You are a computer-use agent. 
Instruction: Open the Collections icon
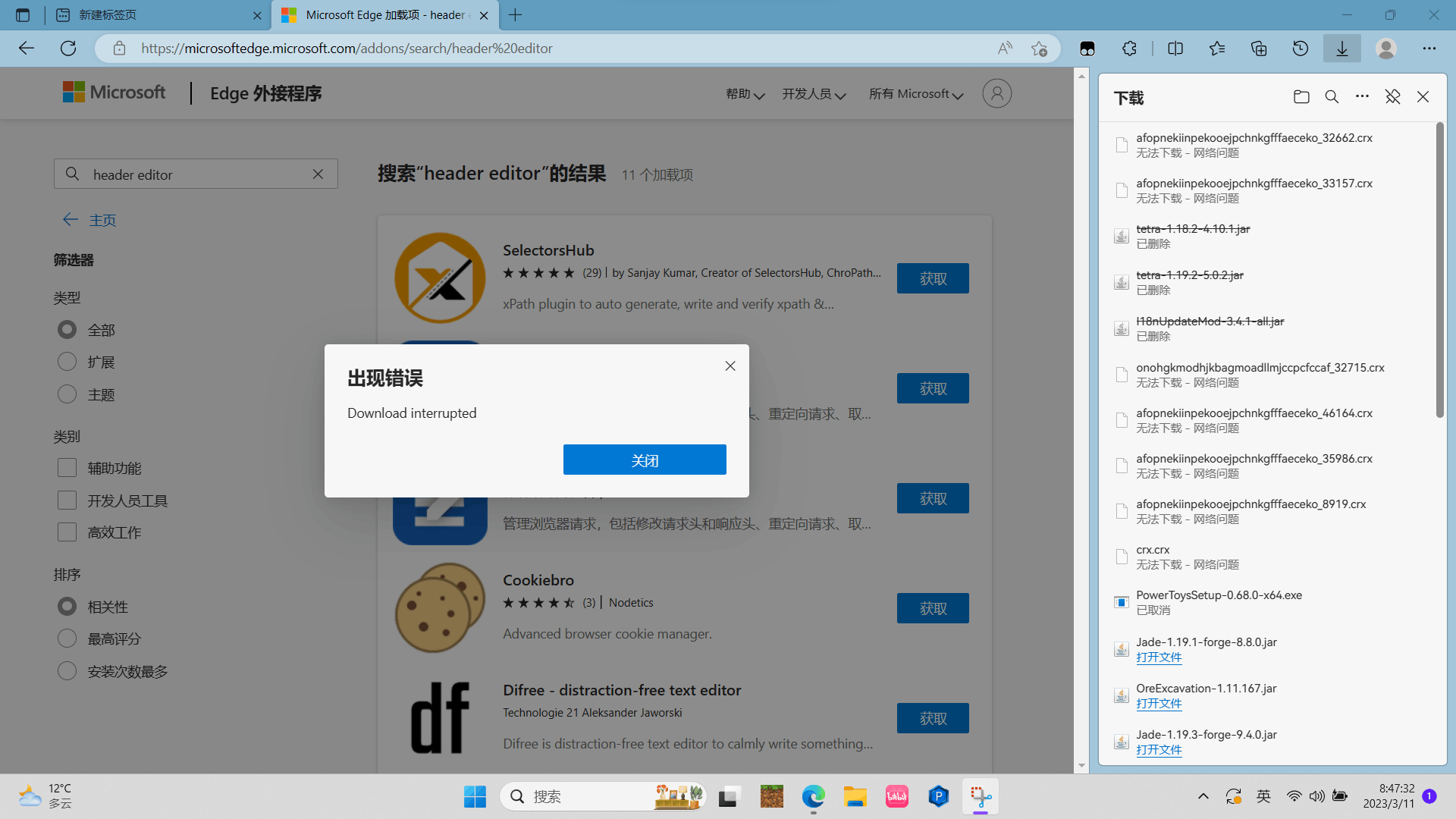[x=1258, y=48]
